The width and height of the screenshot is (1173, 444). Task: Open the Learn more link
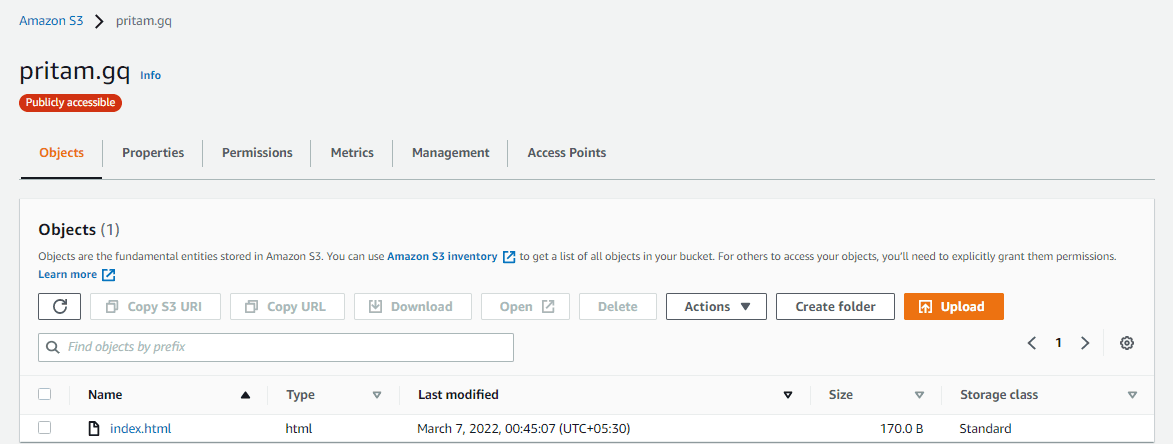click(x=67, y=274)
